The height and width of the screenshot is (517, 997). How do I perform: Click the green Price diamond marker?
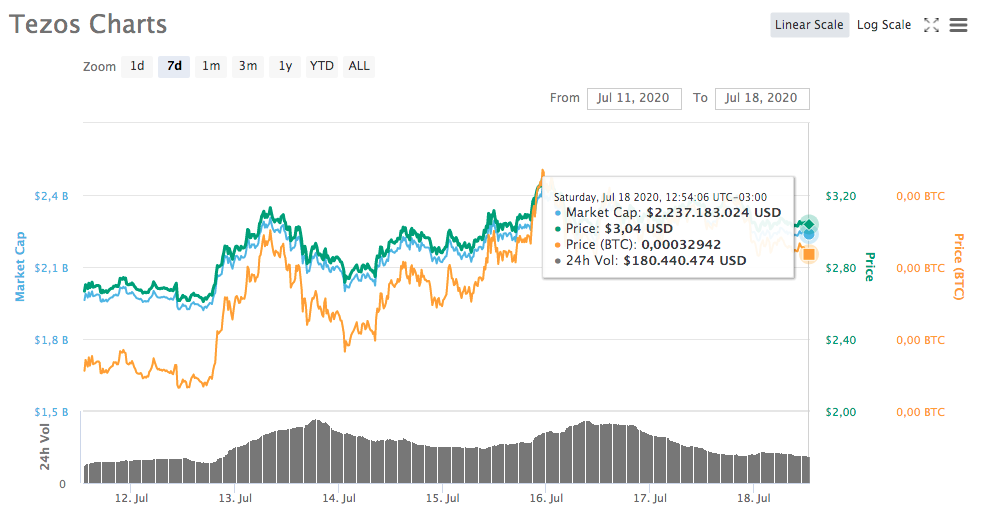point(809,224)
